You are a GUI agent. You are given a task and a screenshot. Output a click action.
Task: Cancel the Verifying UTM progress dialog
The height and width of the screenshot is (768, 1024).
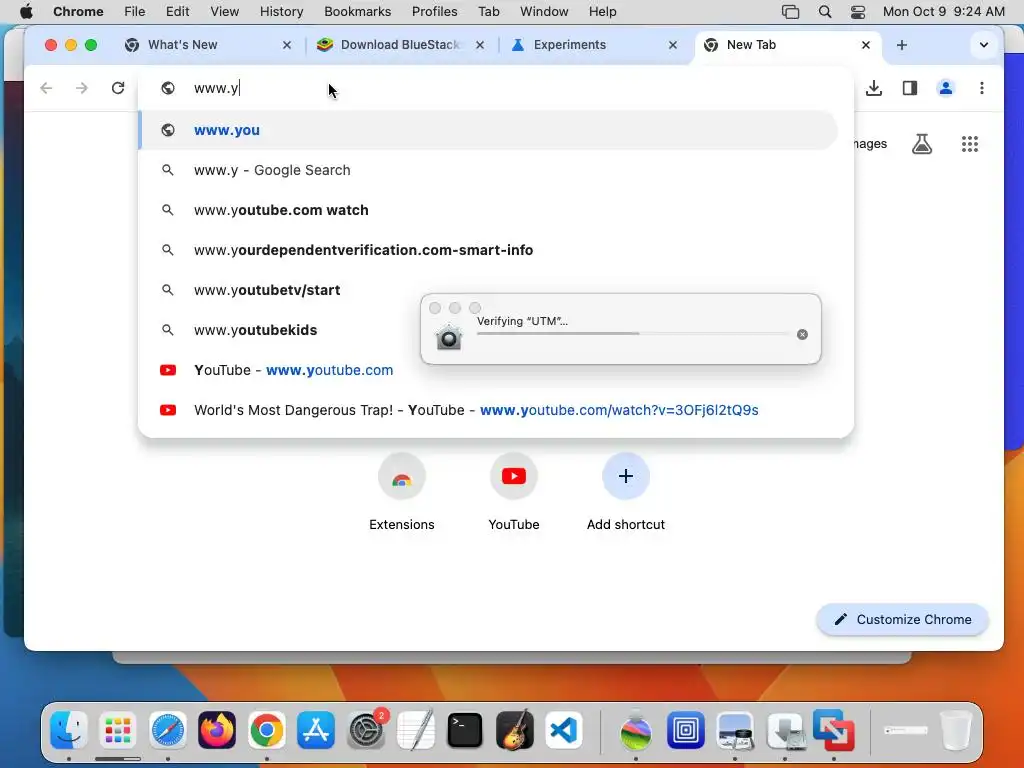coord(802,334)
